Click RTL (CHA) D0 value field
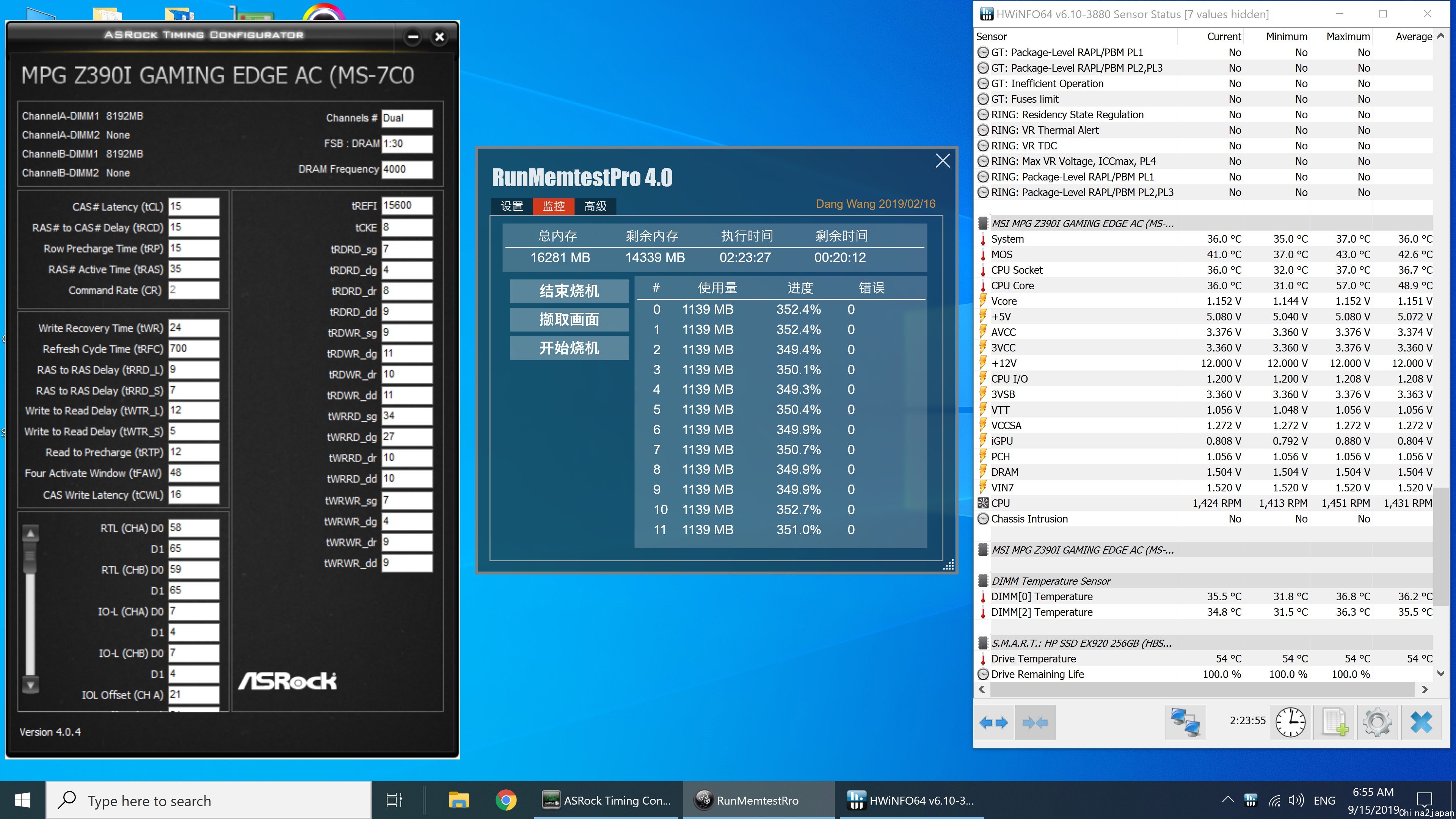Image resolution: width=1456 pixels, height=819 pixels. (194, 528)
